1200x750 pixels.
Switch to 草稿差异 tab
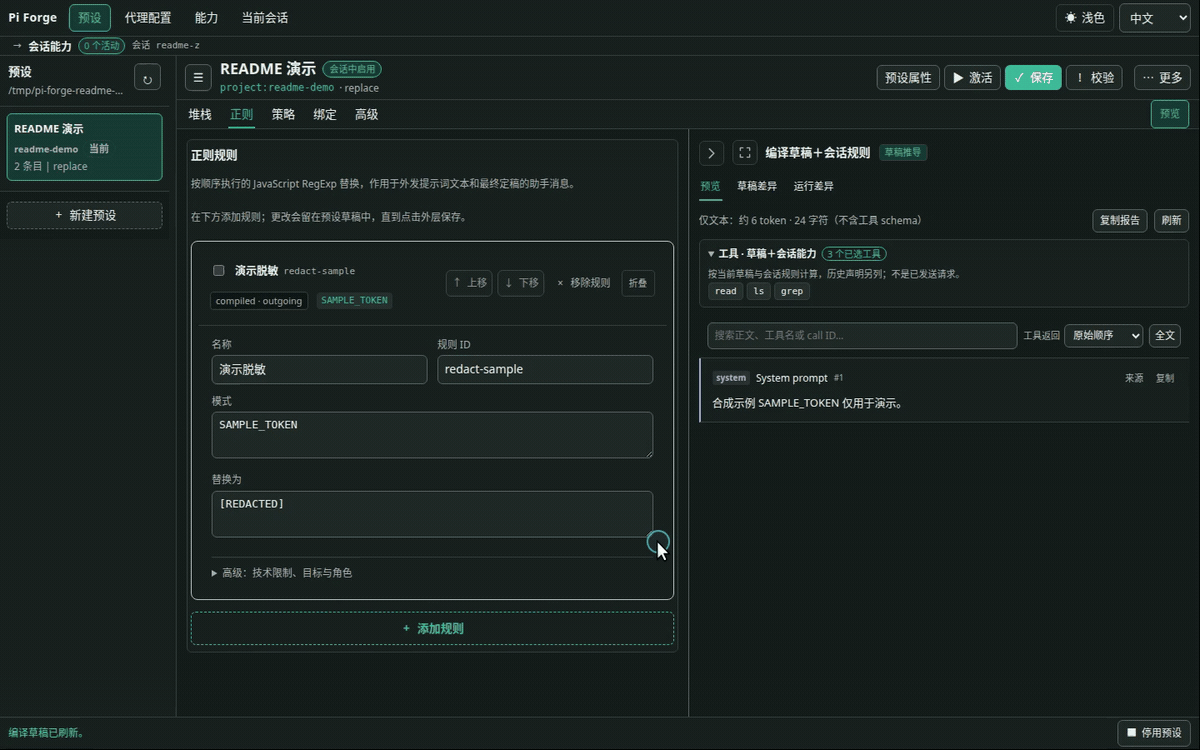pyautogui.click(x=757, y=186)
